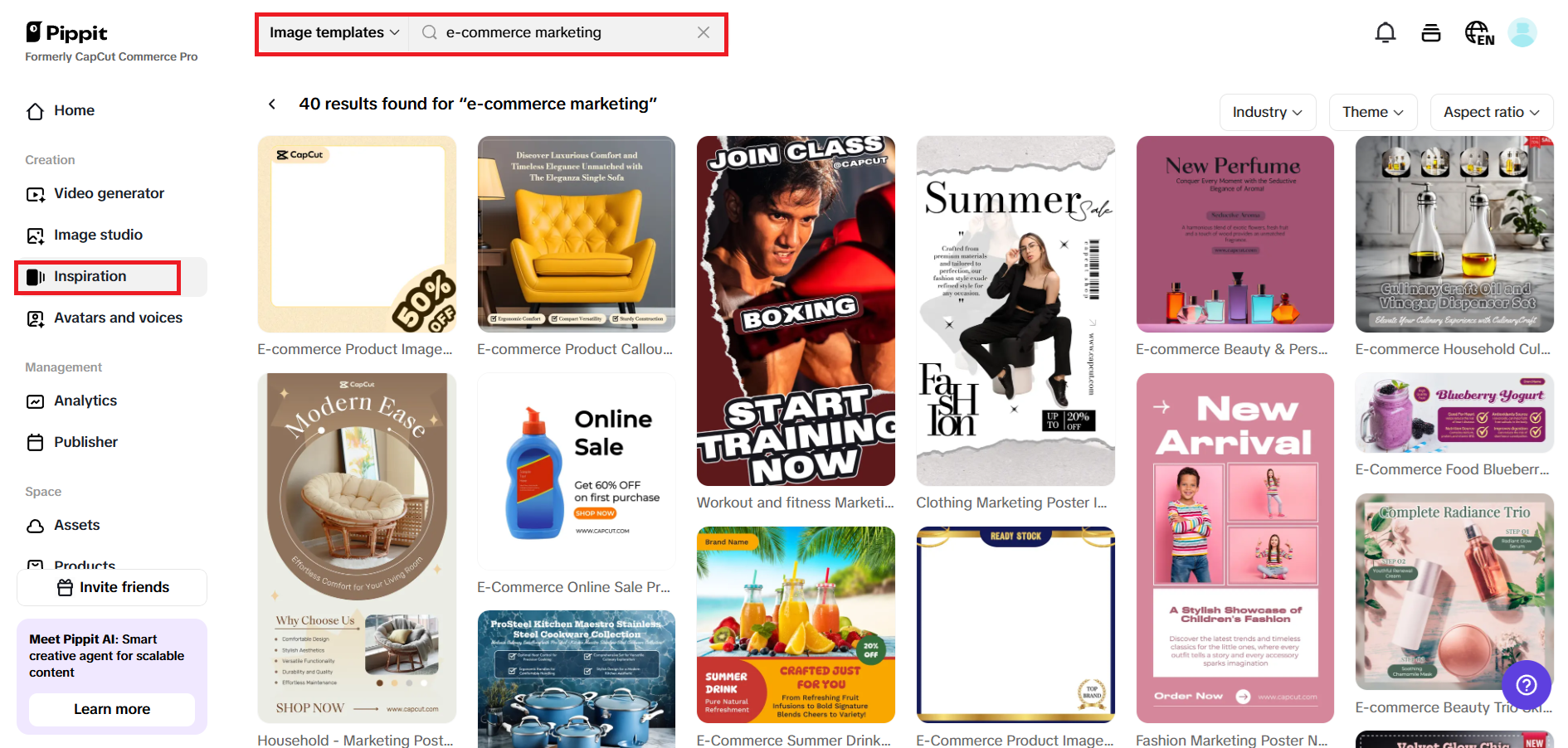
Task: Click the search magnifier icon
Action: 430,32
